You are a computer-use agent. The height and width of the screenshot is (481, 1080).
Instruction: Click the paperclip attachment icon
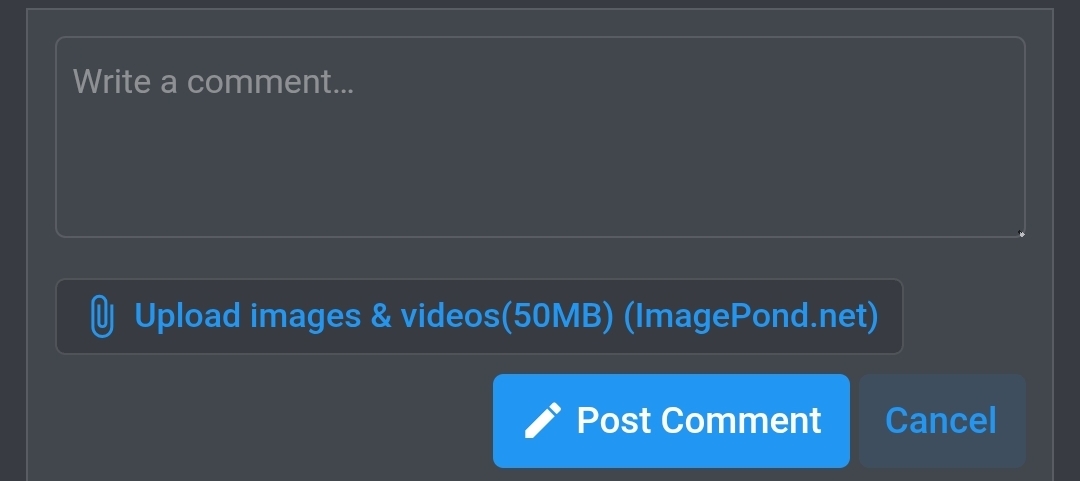click(102, 316)
